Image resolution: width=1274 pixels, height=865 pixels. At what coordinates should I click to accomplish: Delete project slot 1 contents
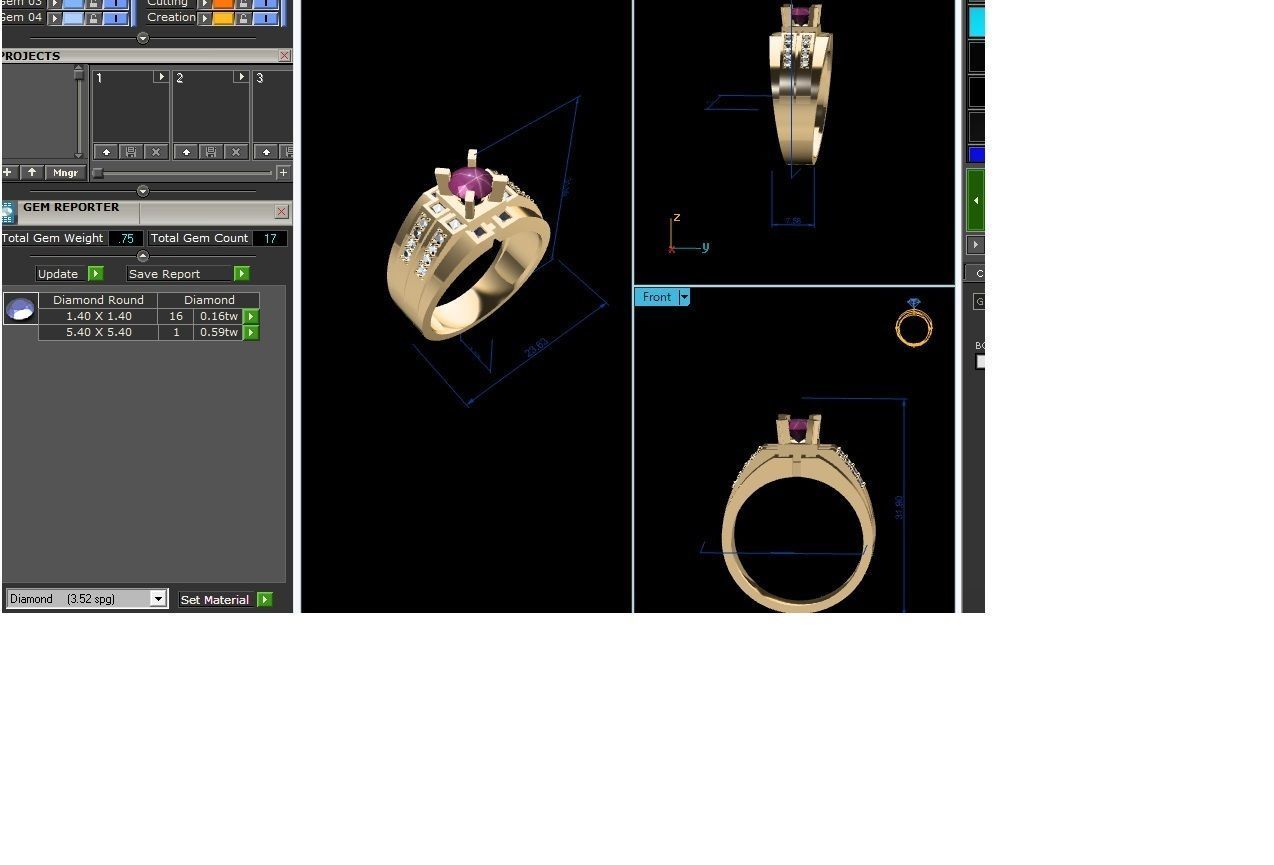point(156,152)
